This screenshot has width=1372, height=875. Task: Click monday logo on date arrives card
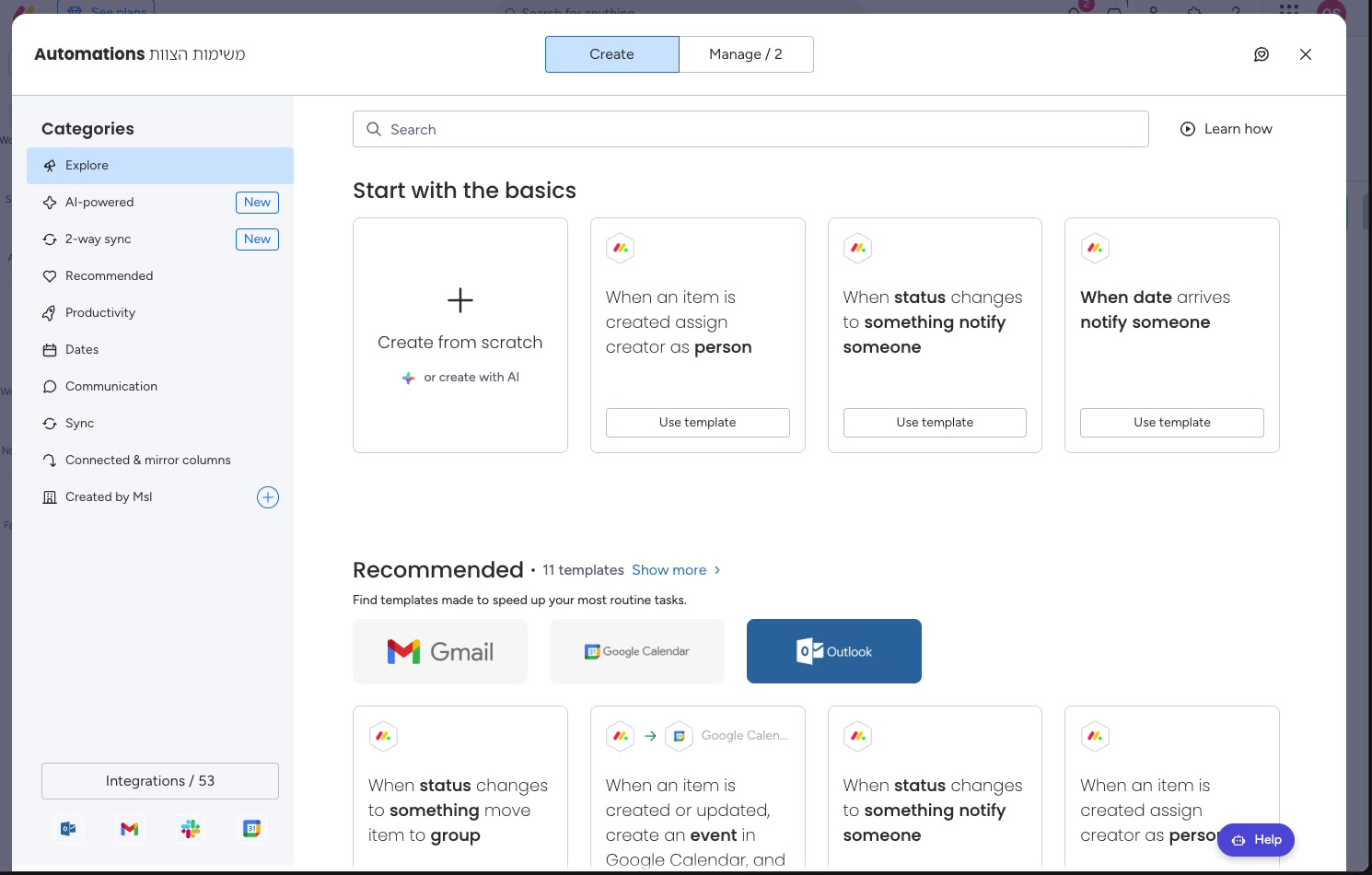pyautogui.click(x=1095, y=248)
